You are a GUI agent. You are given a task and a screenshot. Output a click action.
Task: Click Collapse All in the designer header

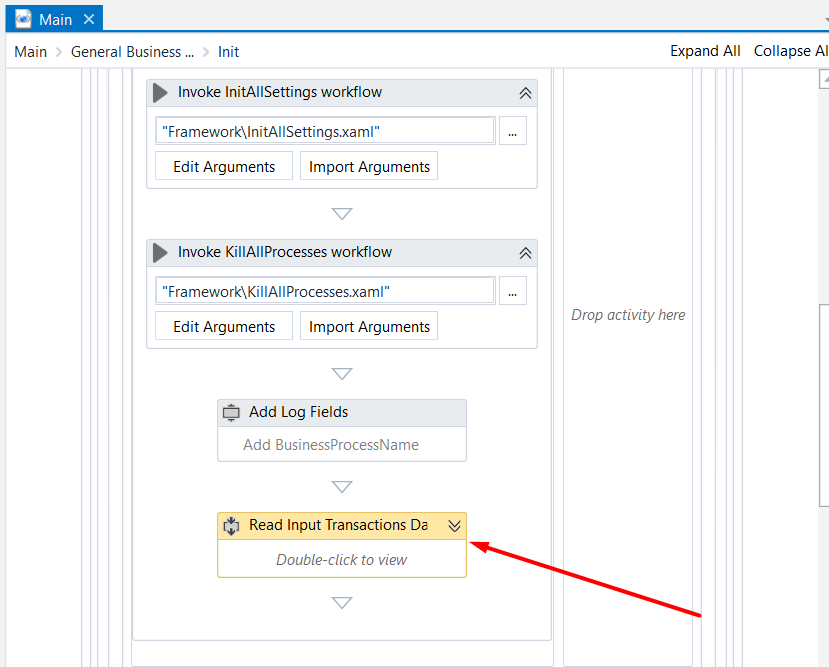click(790, 51)
